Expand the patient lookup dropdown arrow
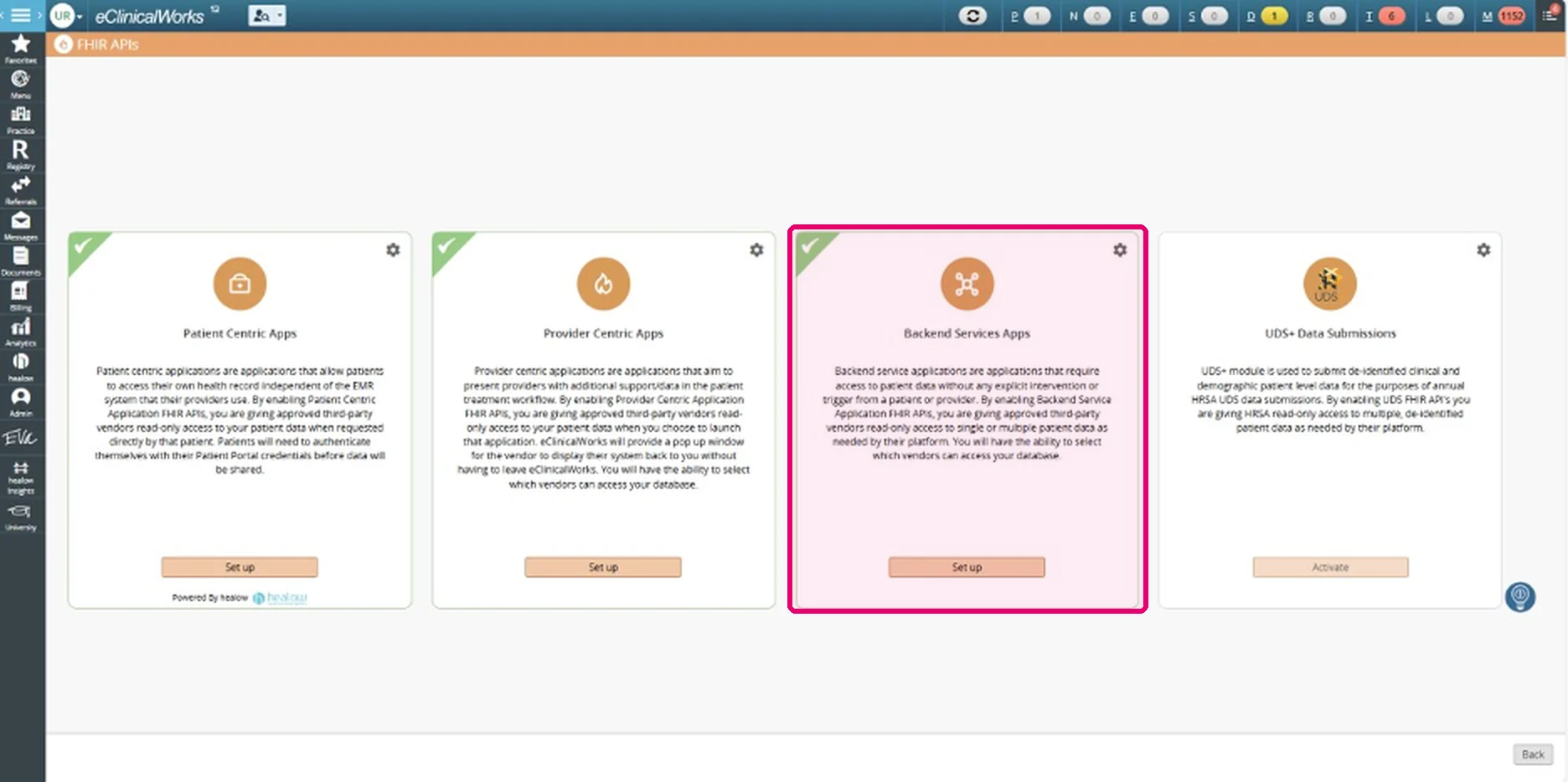The width and height of the screenshot is (1568, 782). click(x=281, y=16)
